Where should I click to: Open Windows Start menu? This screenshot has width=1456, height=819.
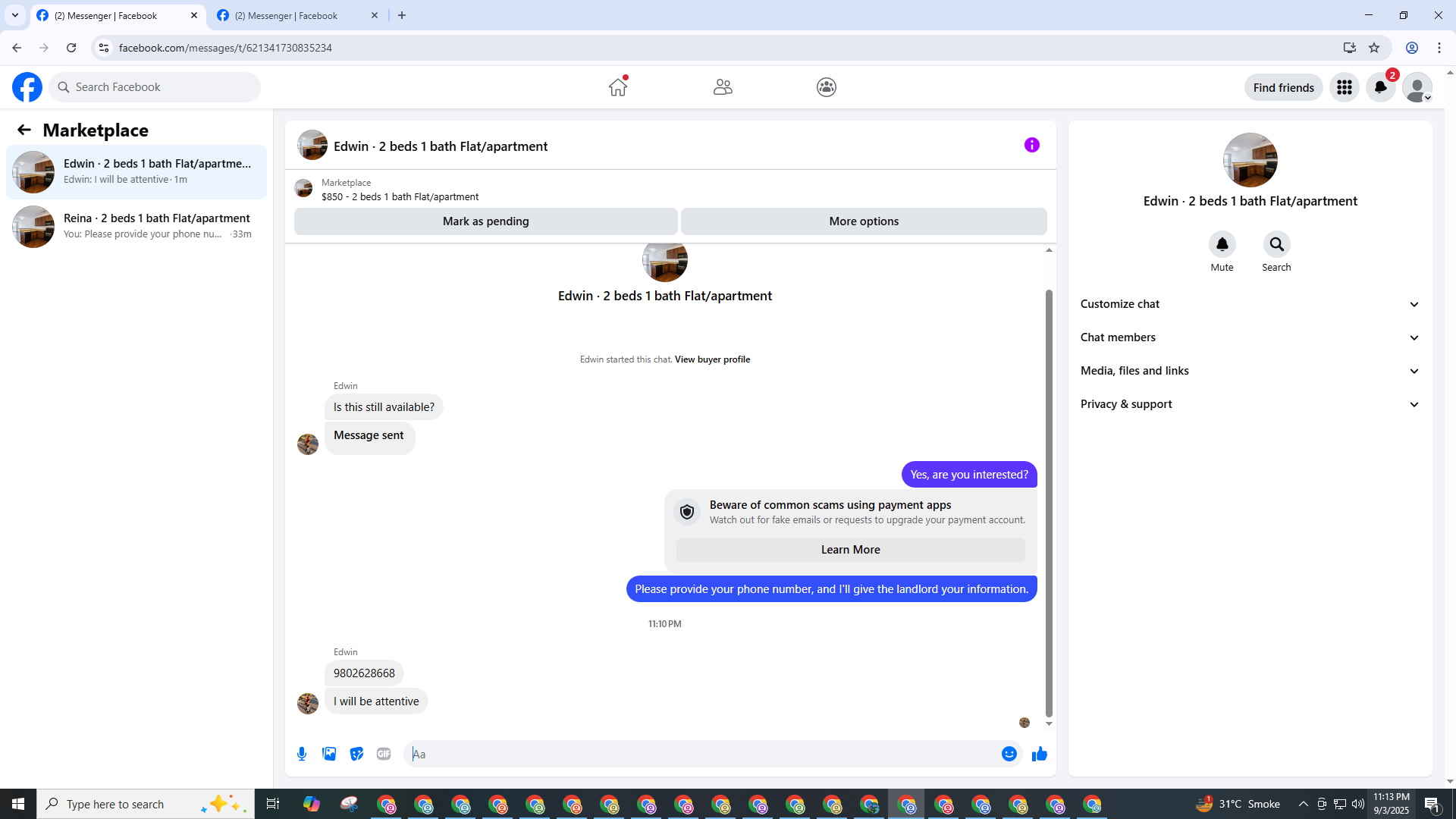[x=18, y=804]
